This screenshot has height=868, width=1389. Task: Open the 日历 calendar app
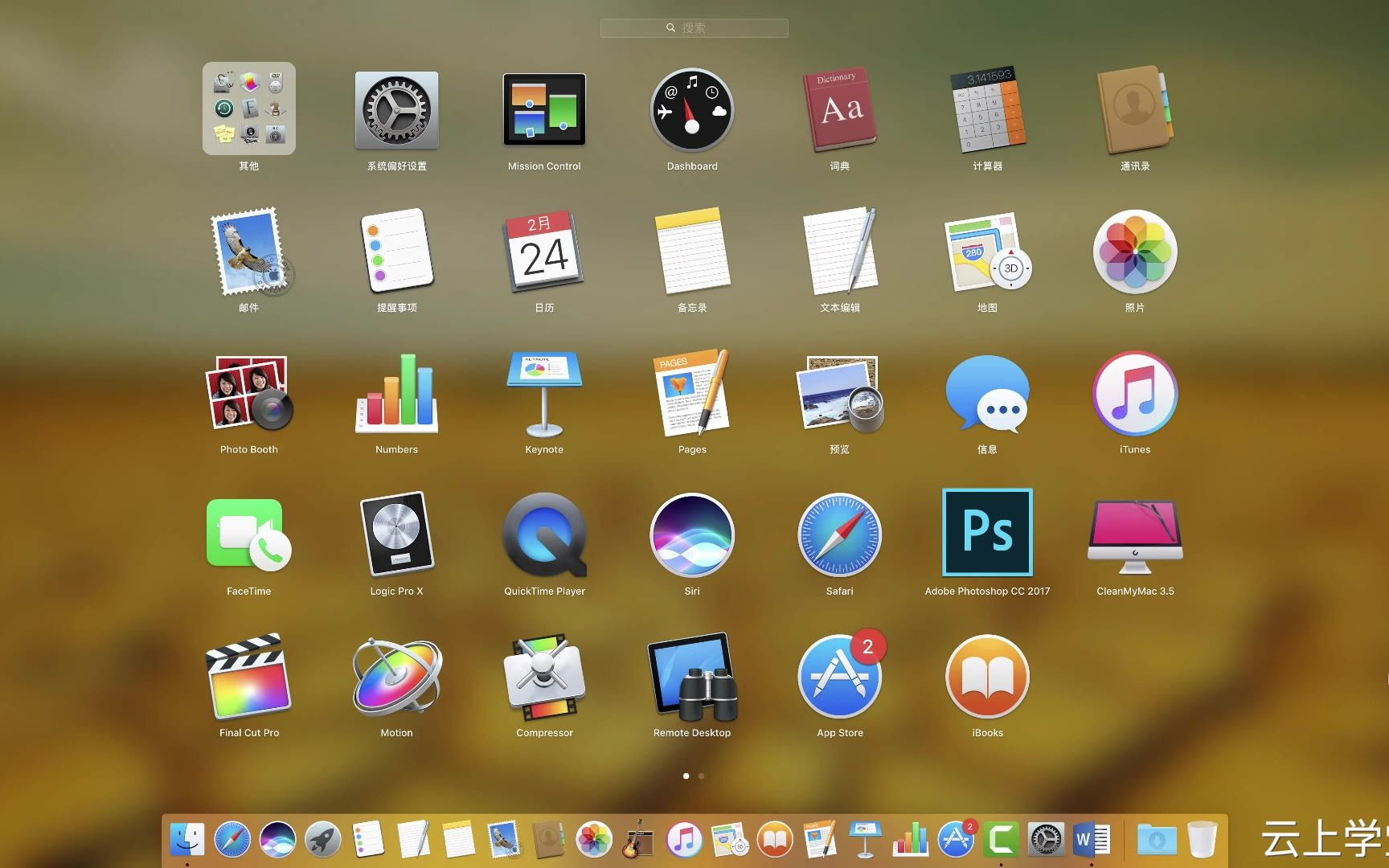(544, 252)
